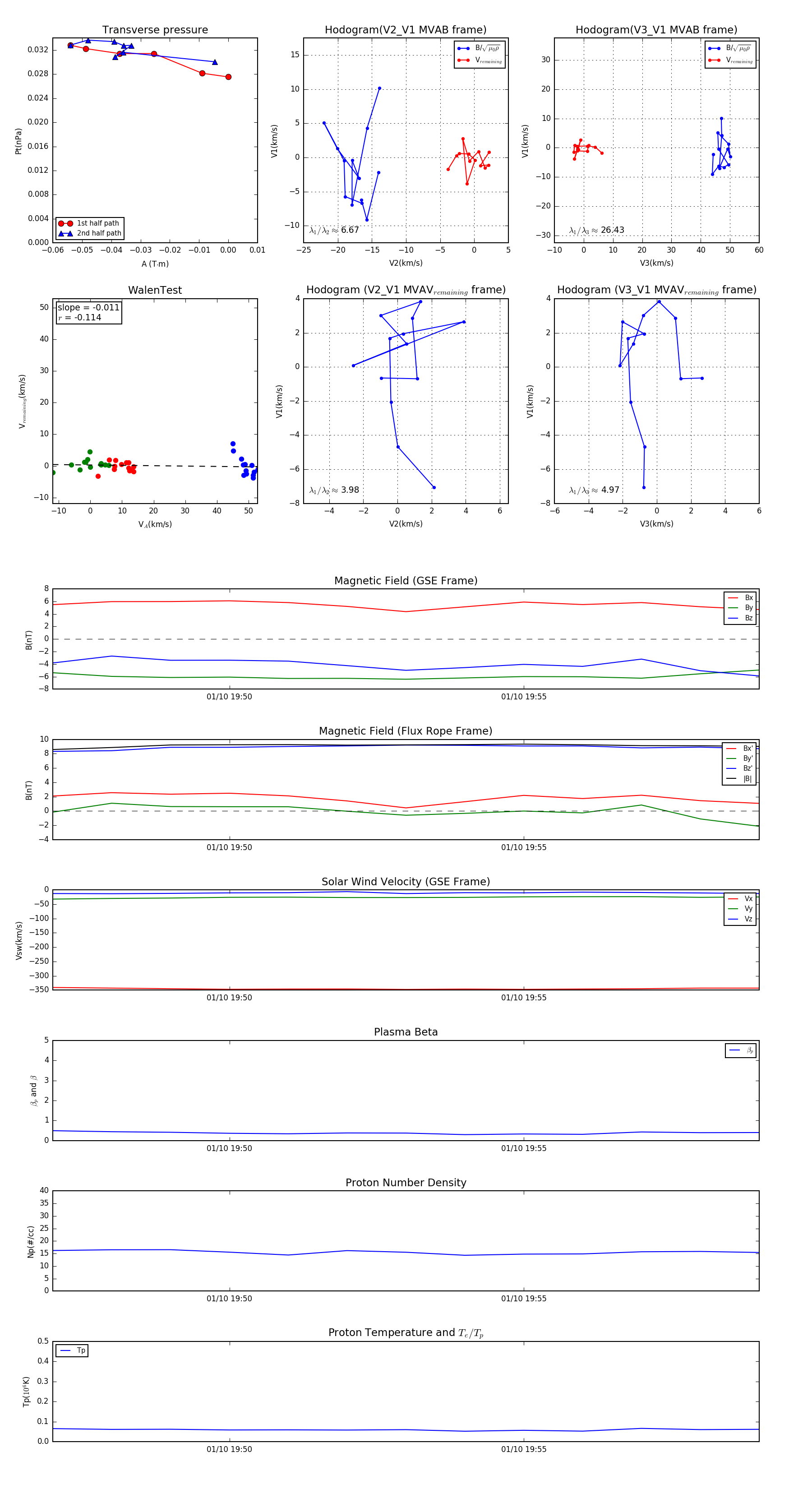Click the 'slope = -0.011' annotation
The image size is (812, 1489).
pos(88,308)
